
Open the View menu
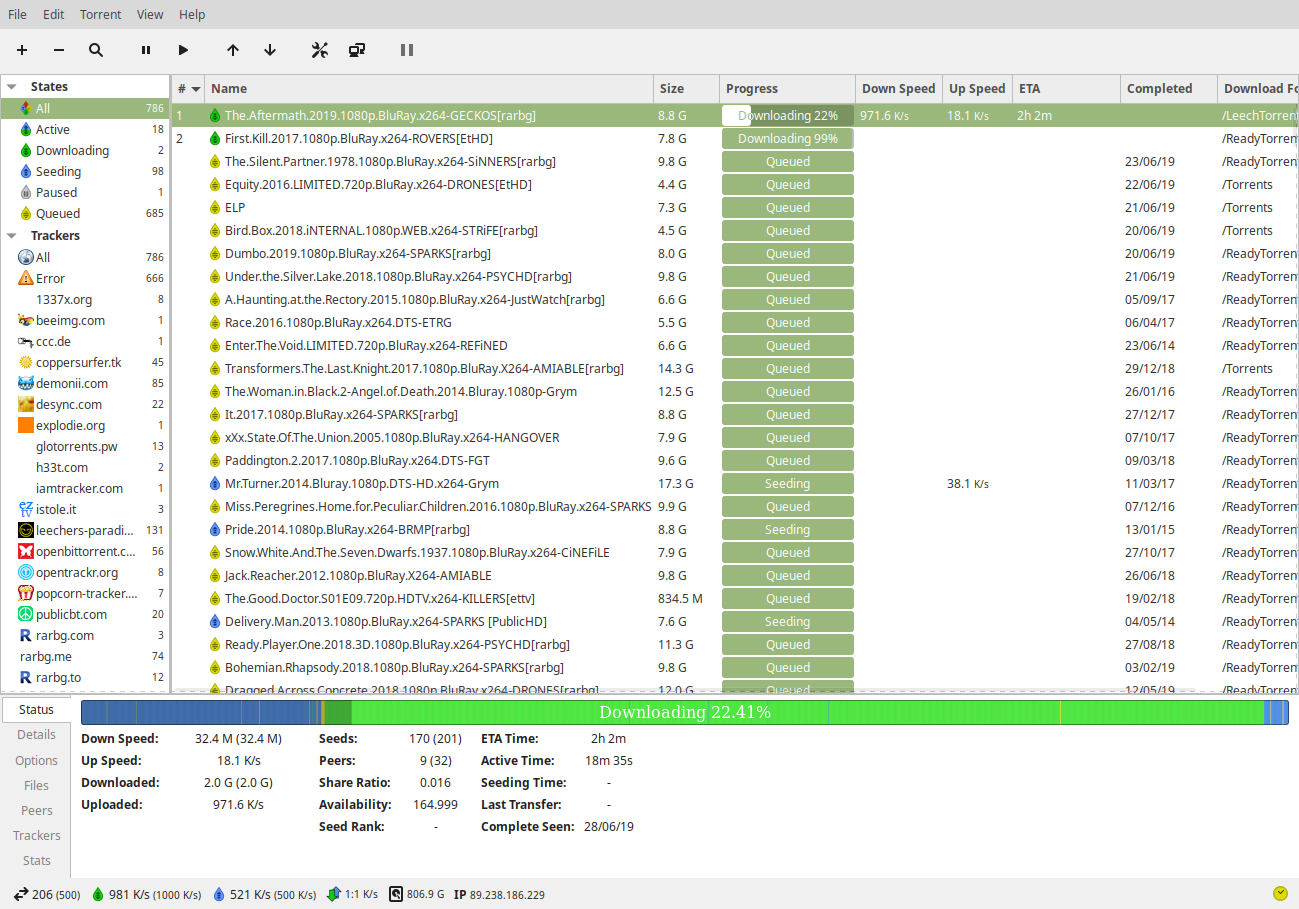pyautogui.click(x=150, y=14)
